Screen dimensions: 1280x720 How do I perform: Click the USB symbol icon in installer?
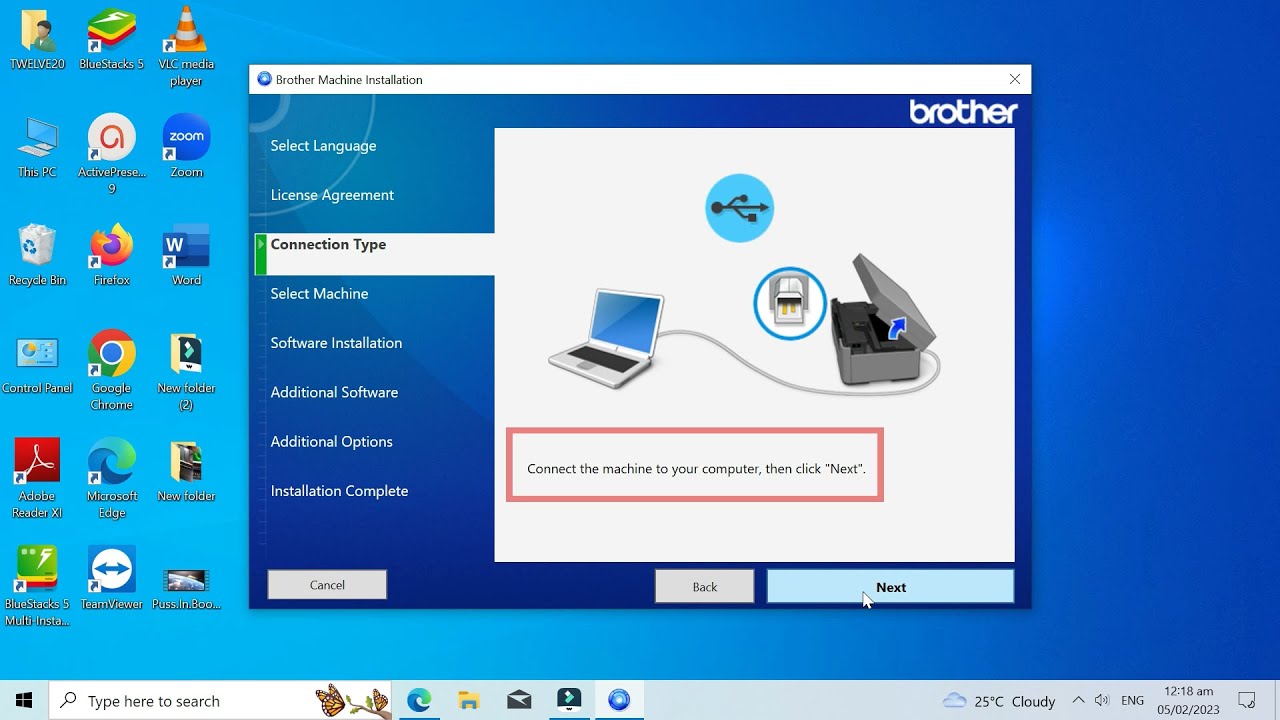739,208
